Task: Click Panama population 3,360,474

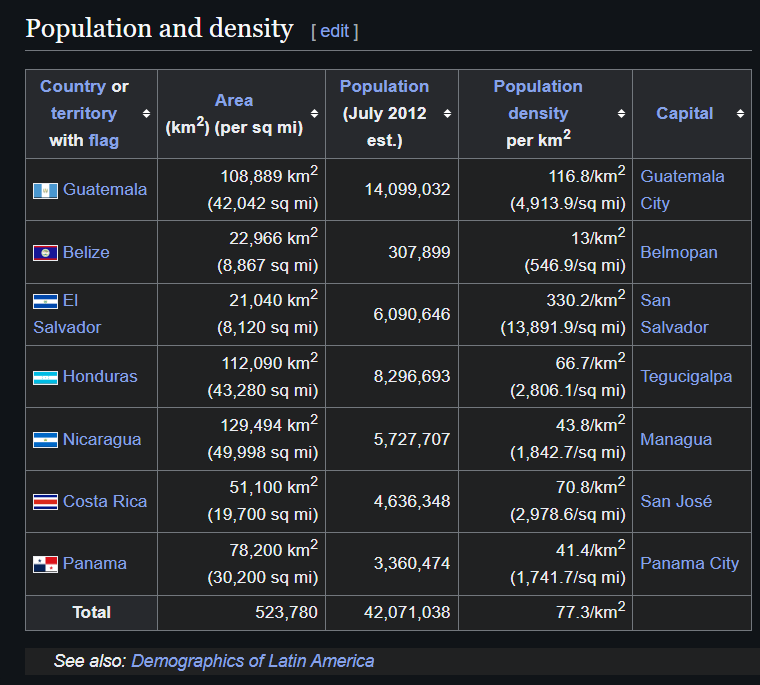Action: (x=412, y=563)
